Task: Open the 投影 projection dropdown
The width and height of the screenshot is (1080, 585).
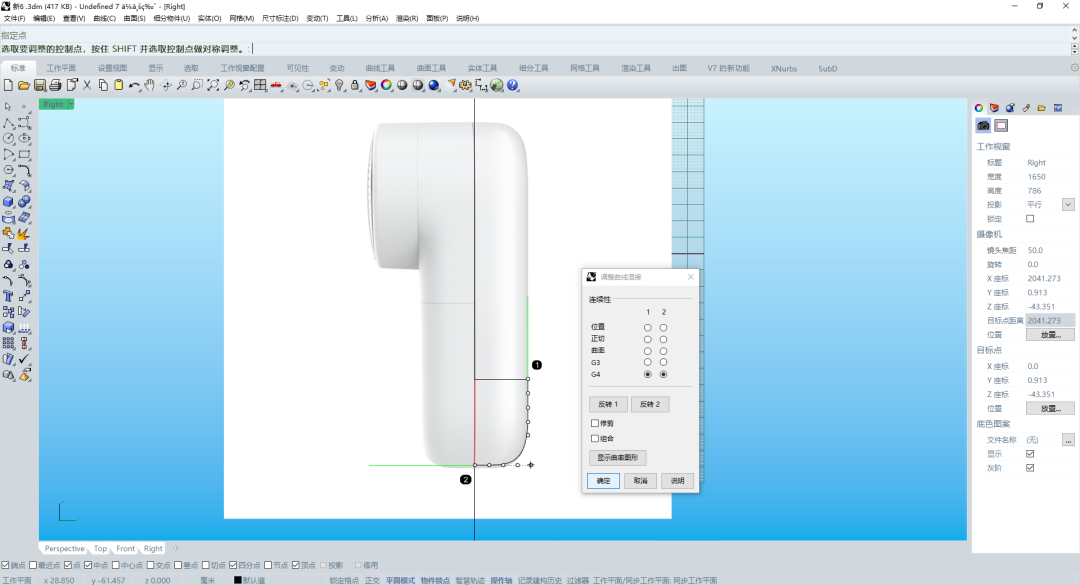Action: (1068, 205)
